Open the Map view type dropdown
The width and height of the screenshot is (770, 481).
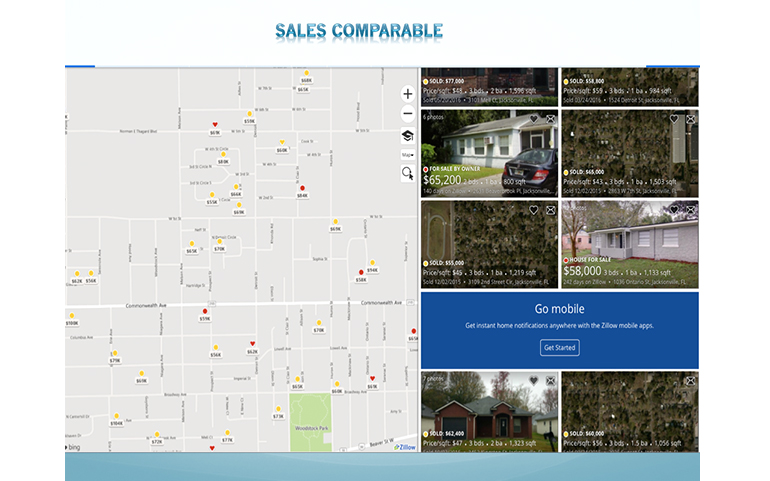click(407, 155)
